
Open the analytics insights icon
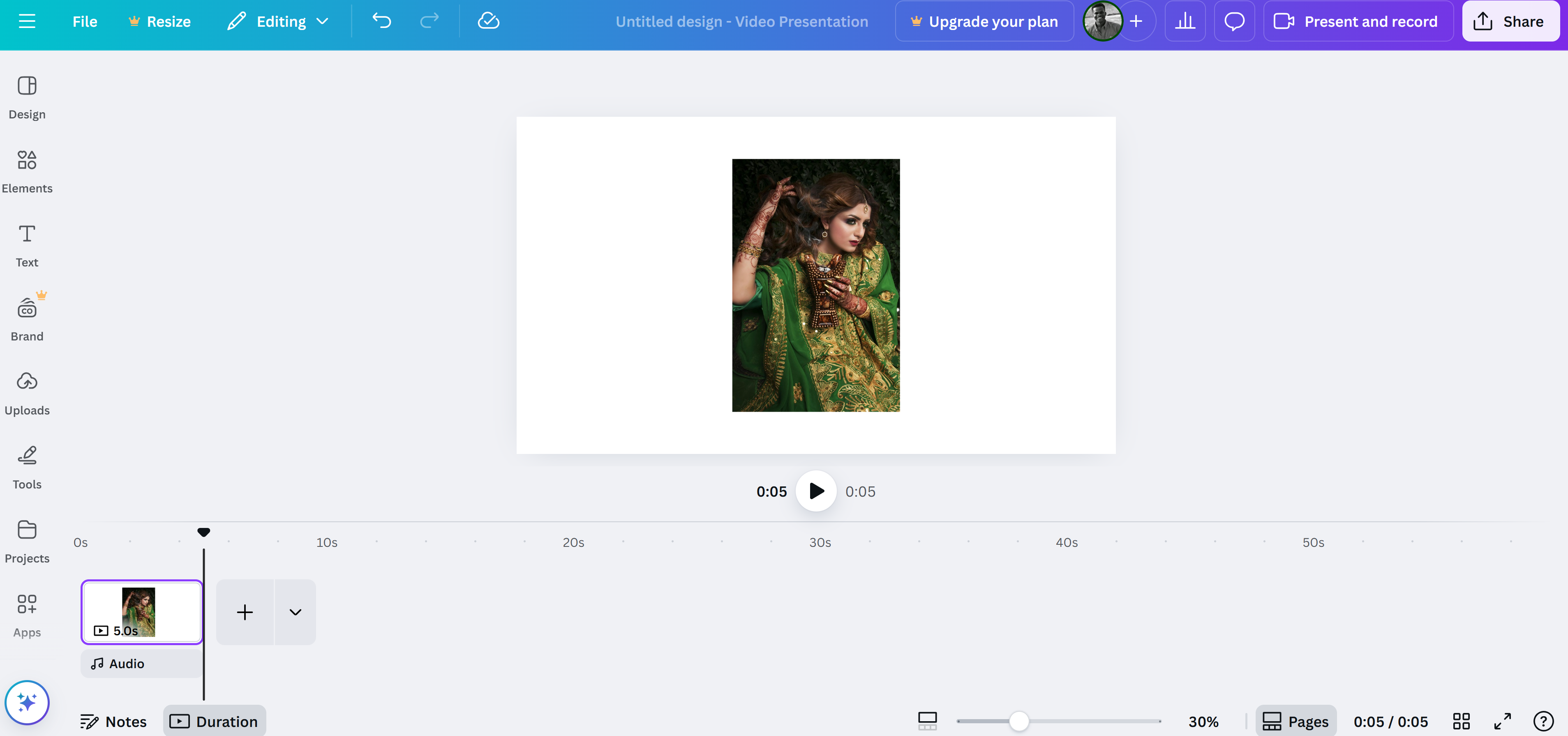(x=1185, y=21)
